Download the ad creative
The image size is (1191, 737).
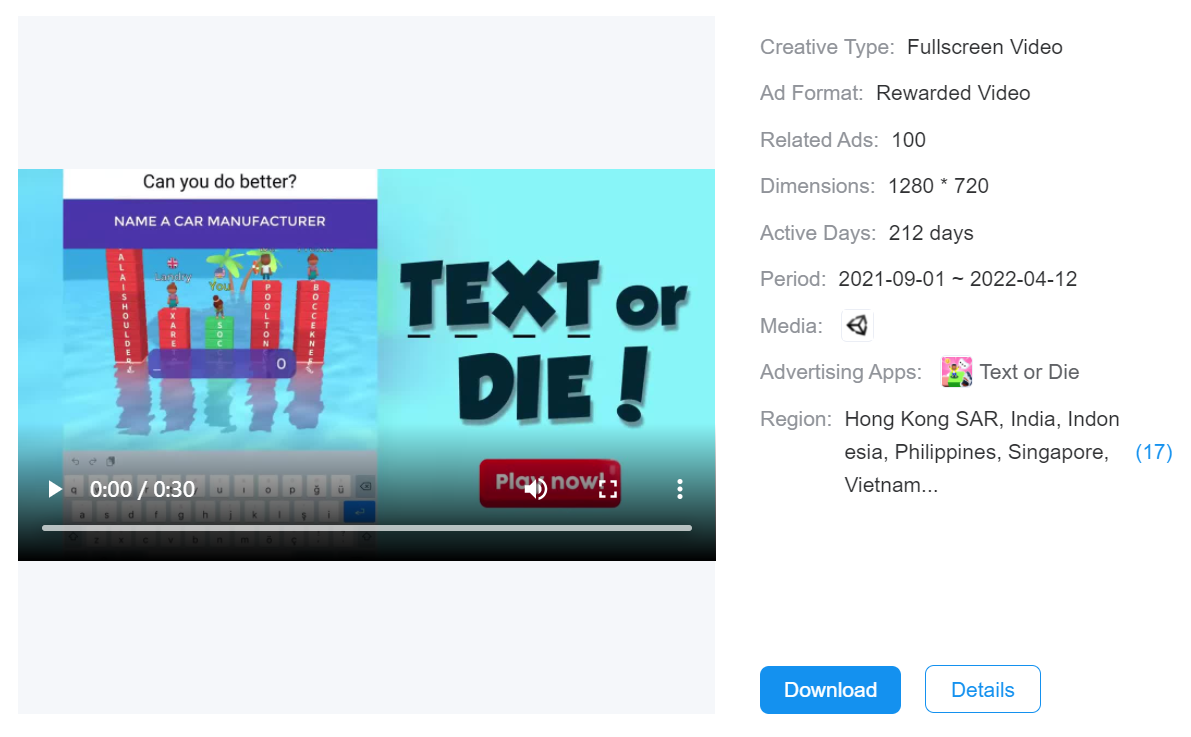point(830,690)
